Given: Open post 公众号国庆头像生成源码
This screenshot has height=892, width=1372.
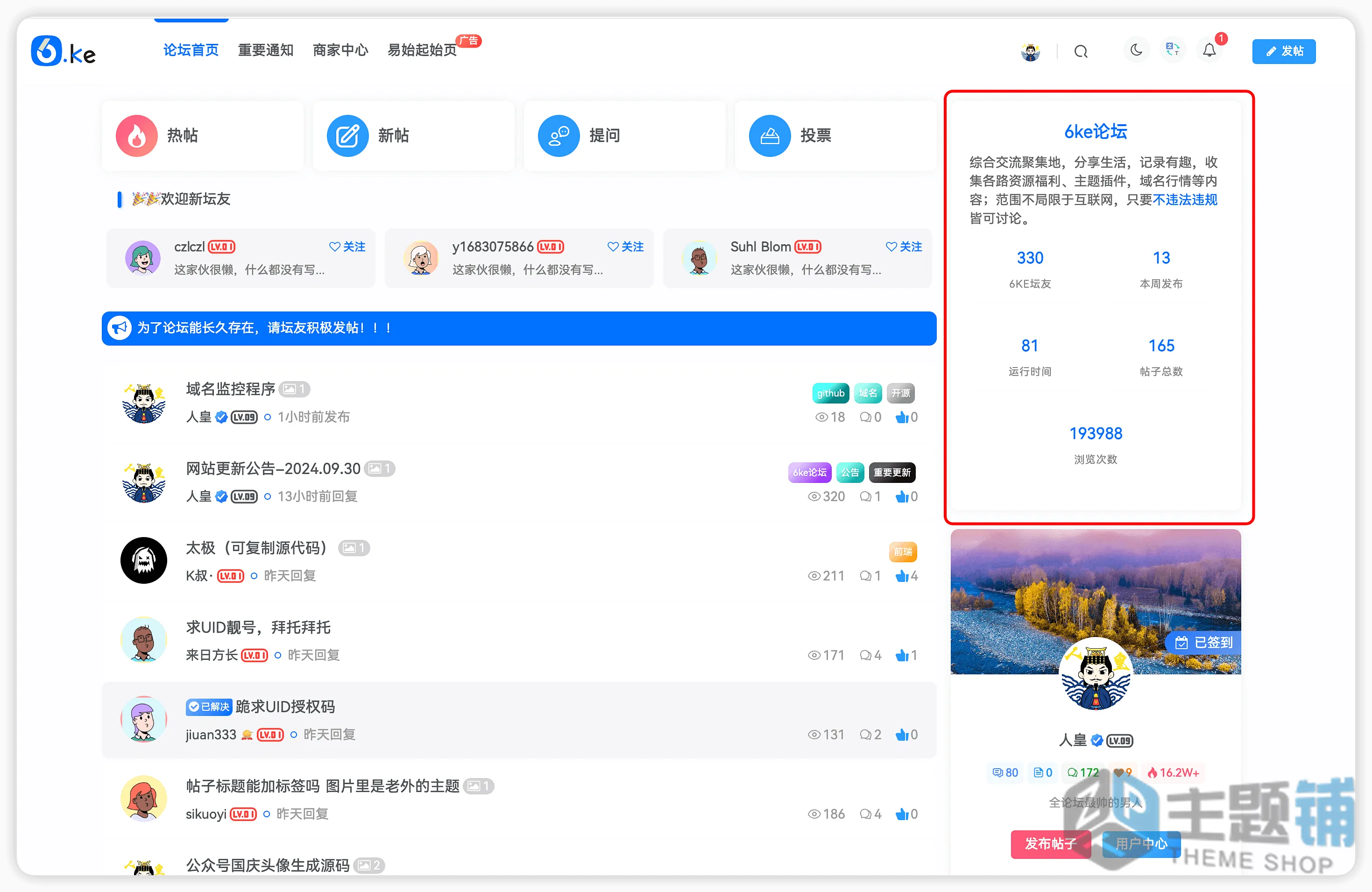Looking at the screenshot, I should coord(268,865).
